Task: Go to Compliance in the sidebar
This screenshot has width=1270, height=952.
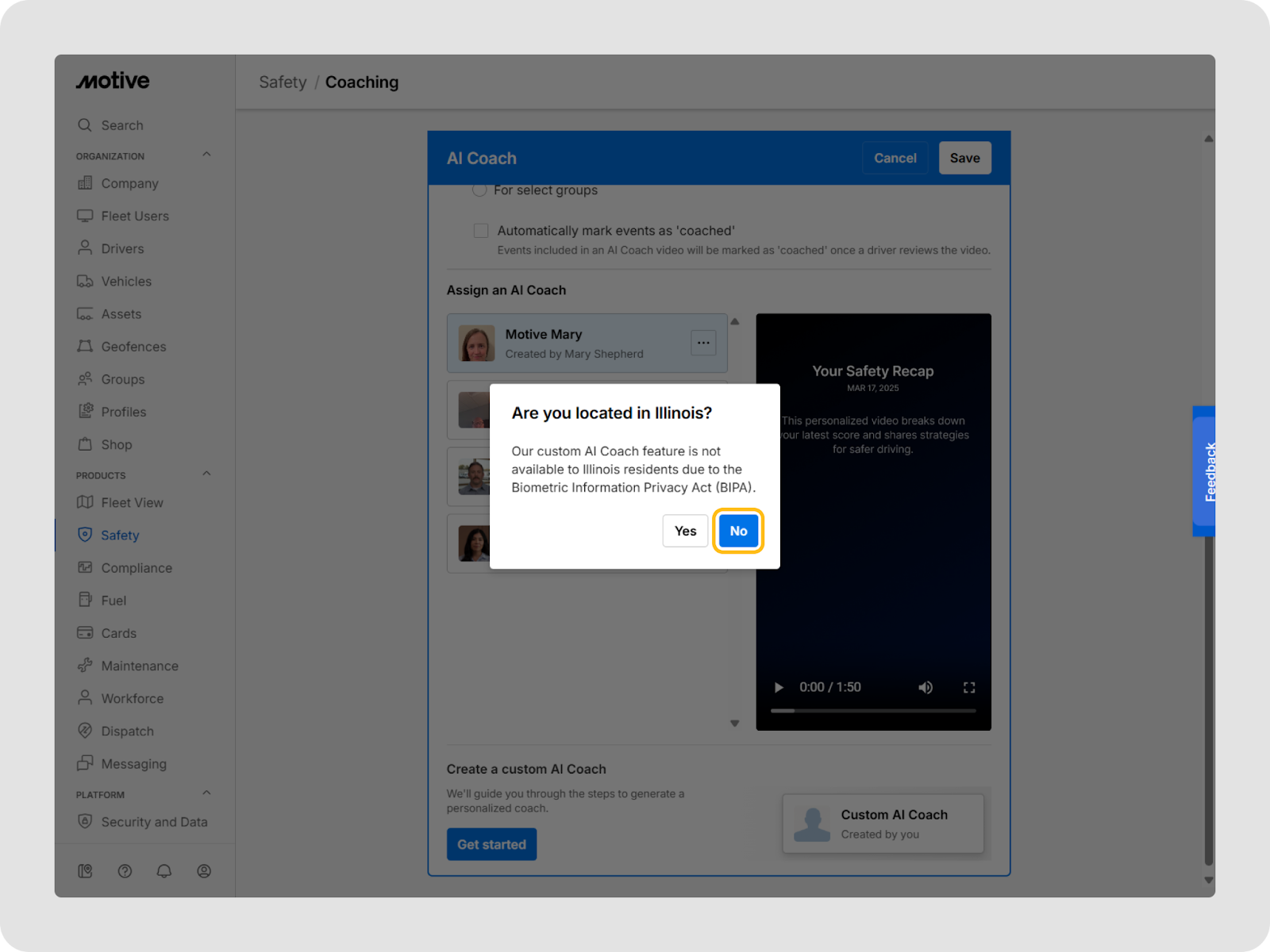Action: pyautogui.click(x=136, y=568)
